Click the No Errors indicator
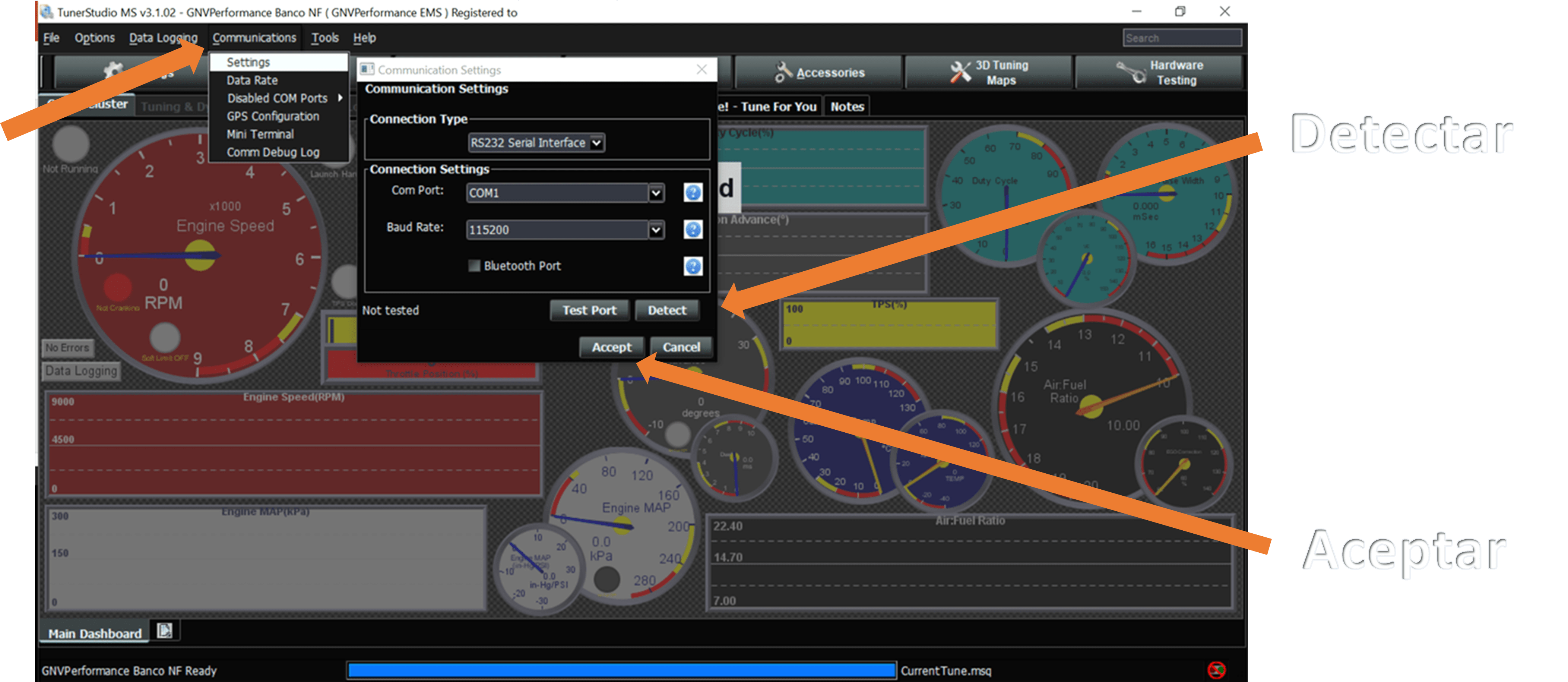The image size is (1568, 682). [x=67, y=348]
